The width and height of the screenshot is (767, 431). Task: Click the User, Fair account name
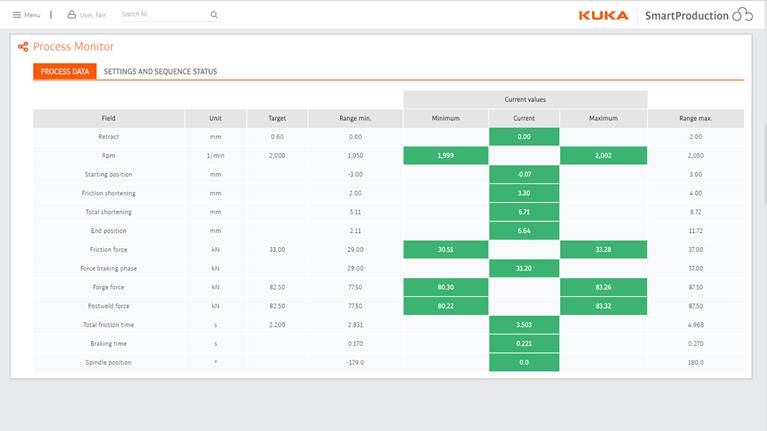pos(95,15)
